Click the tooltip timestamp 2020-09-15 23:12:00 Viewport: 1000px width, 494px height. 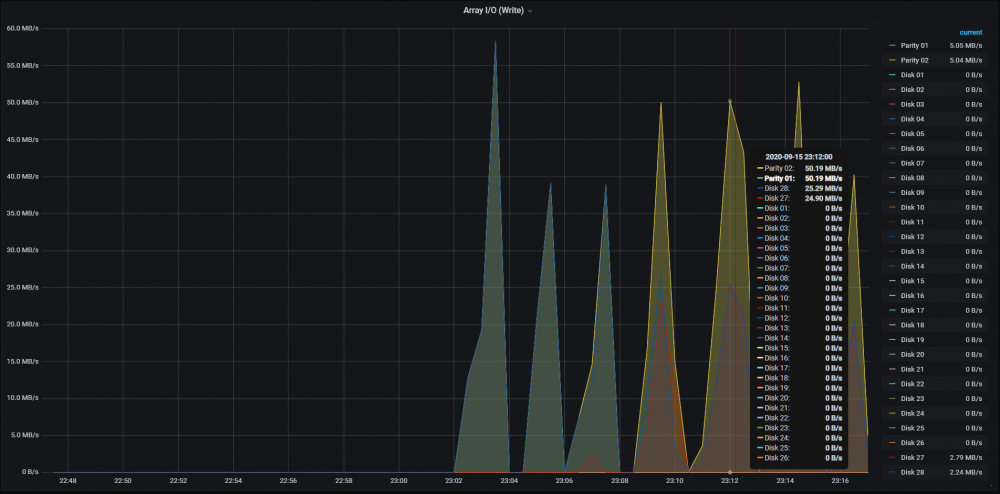798,156
